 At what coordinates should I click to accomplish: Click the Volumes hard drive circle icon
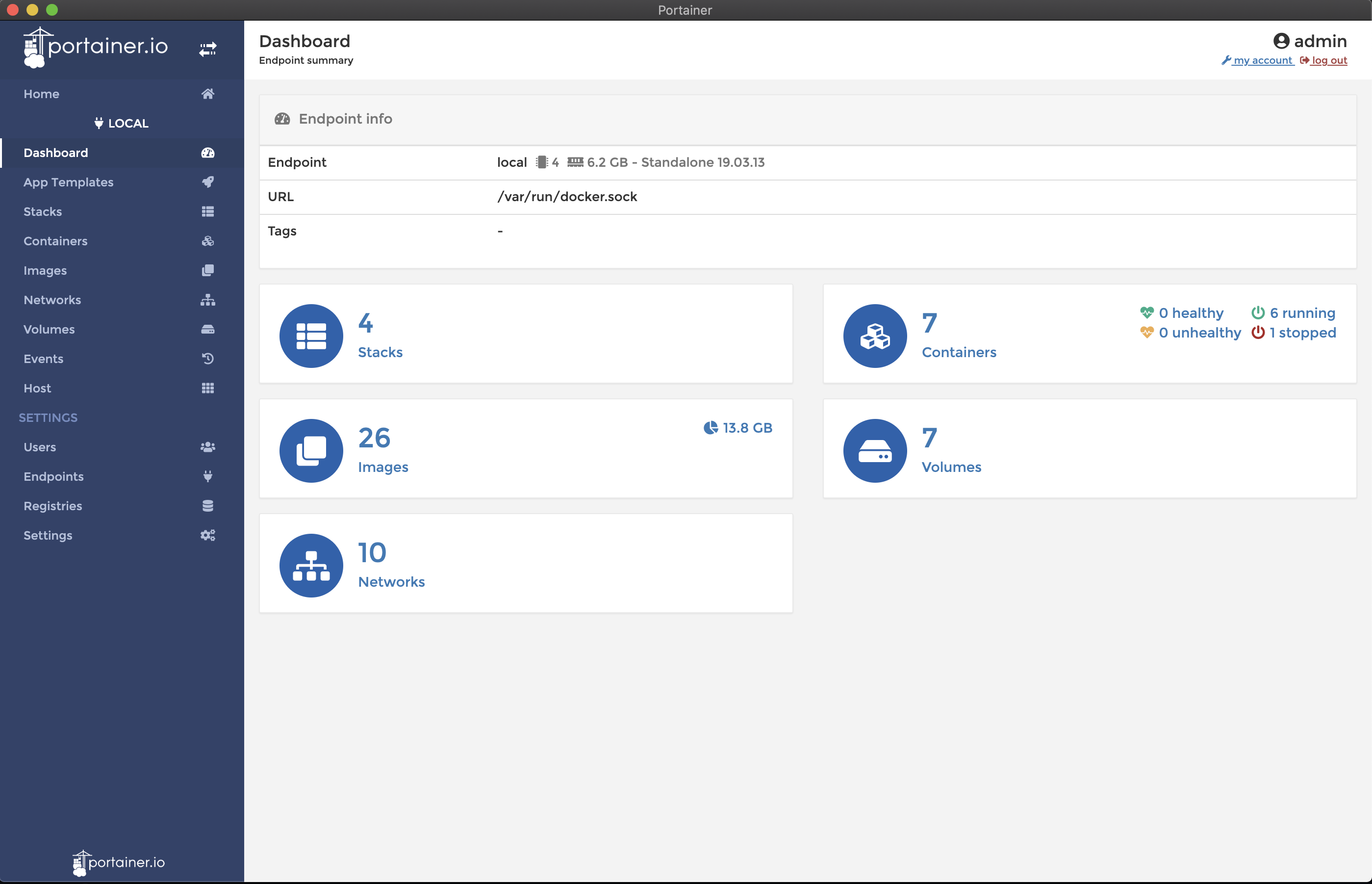(874, 451)
